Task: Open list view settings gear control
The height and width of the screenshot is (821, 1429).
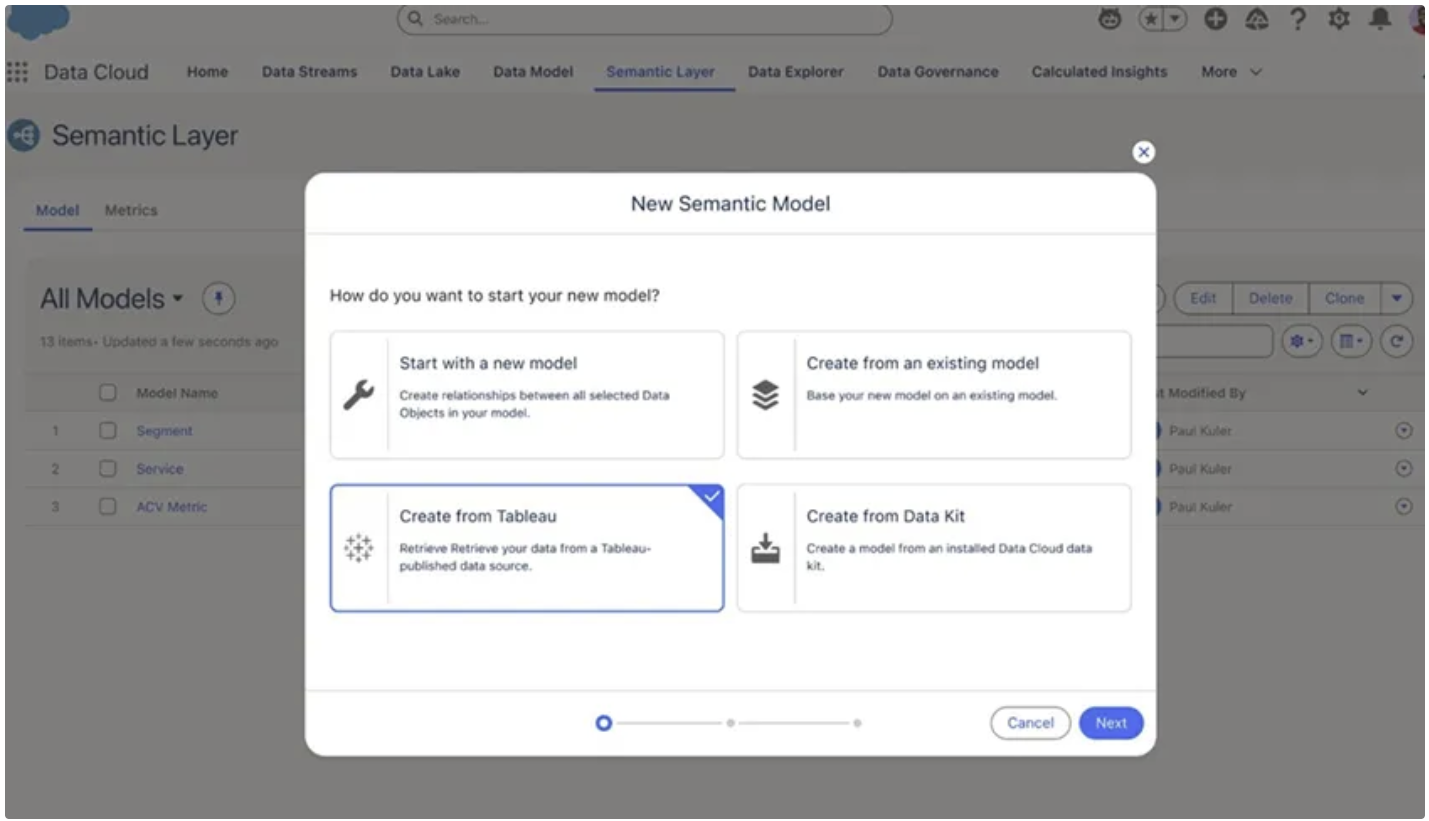Action: pyautogui.click(x=1303, y=341)
